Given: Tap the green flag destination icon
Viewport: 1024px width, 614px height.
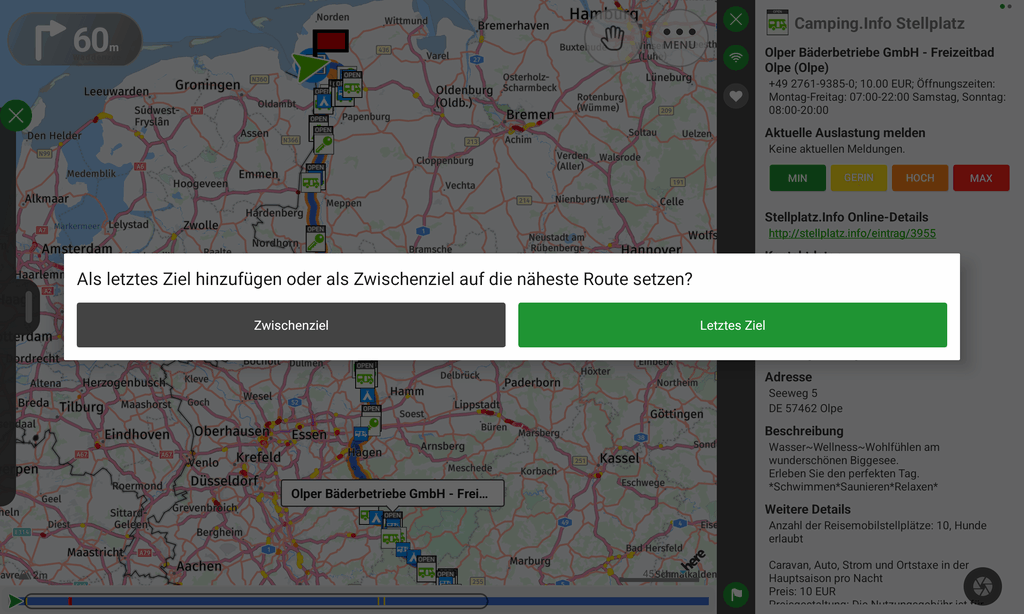Looking at the screenshot, I should pyautogui.click(x=736, y=594).
